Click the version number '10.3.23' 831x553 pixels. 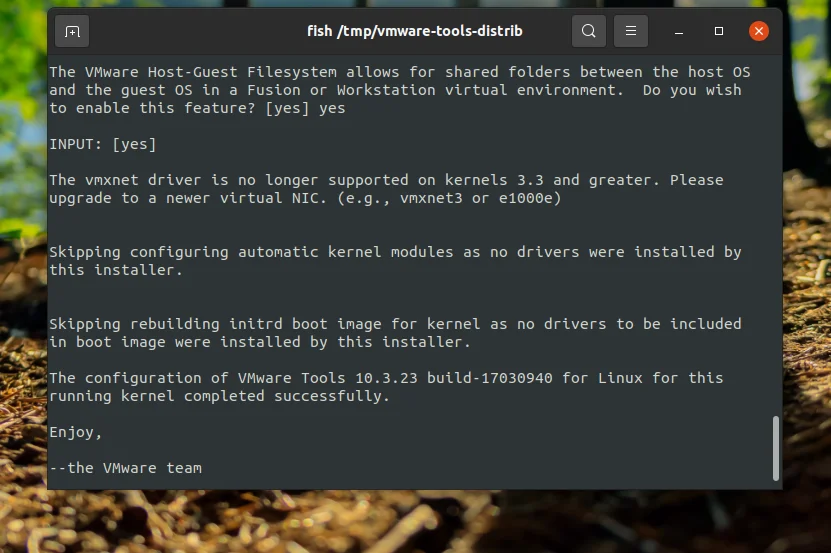(x=386, y=378)
